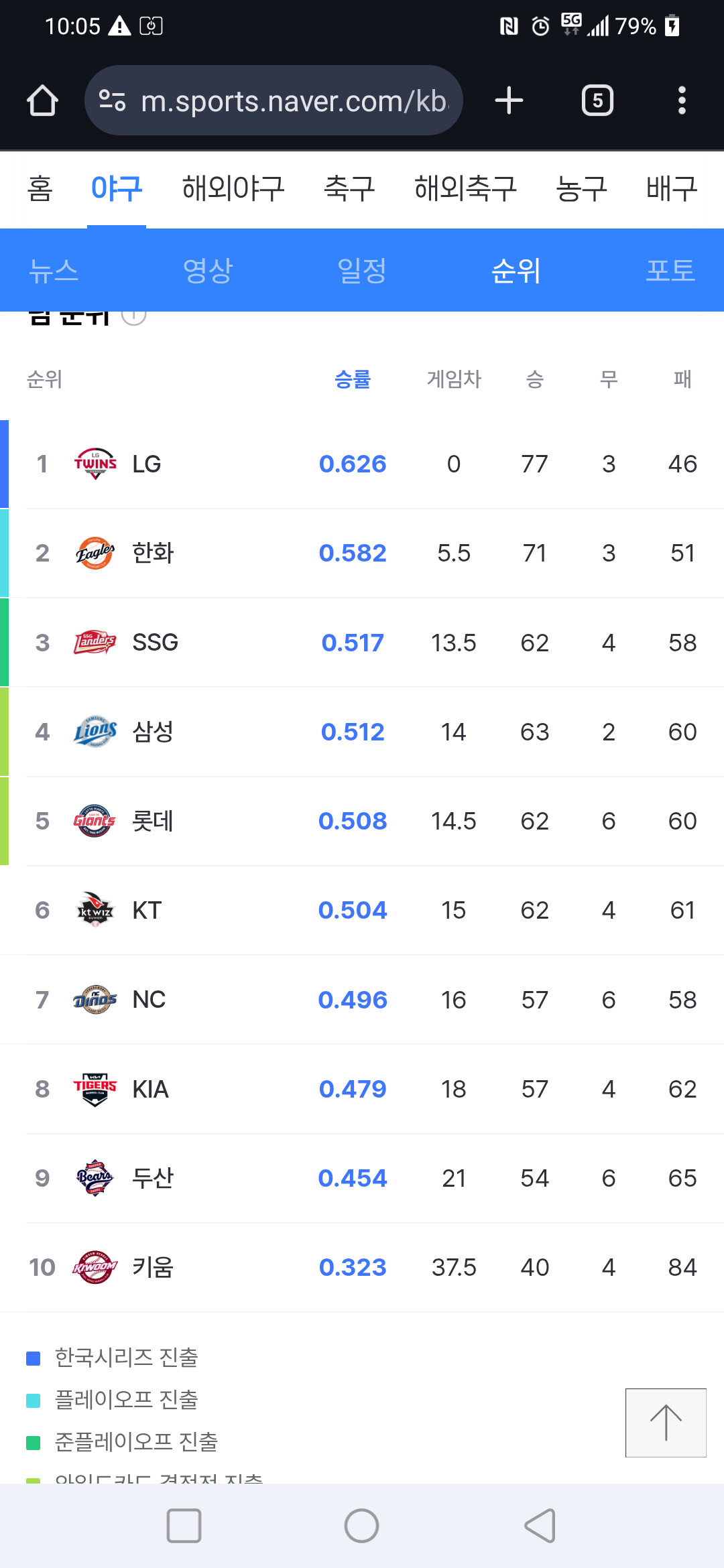724x1568 pixels.
Task: Open the LG Twins team logo
Action: (95, 464)
